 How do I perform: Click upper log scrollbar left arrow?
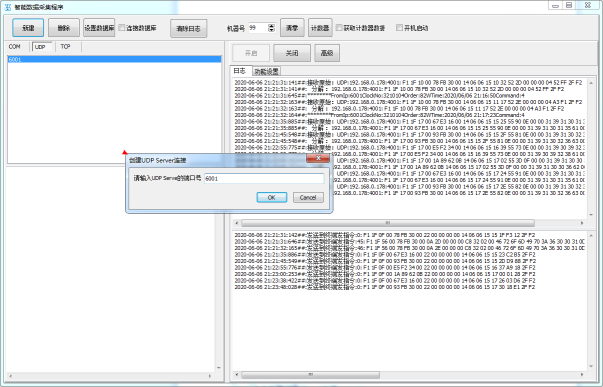(237, 223)
